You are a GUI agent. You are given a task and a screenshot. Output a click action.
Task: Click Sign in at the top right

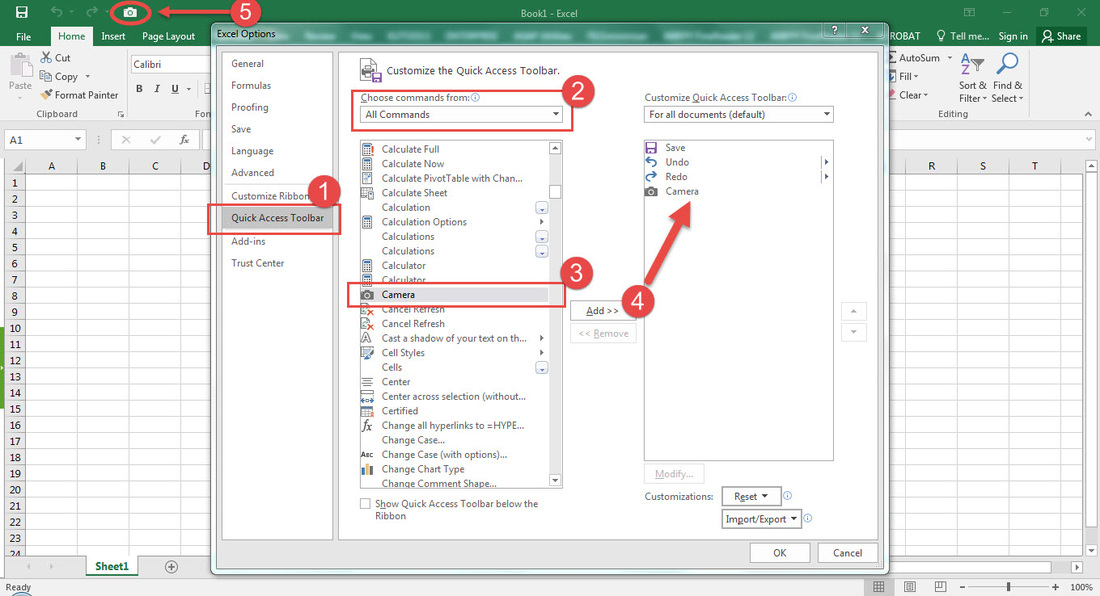(x=1013, y=36)
